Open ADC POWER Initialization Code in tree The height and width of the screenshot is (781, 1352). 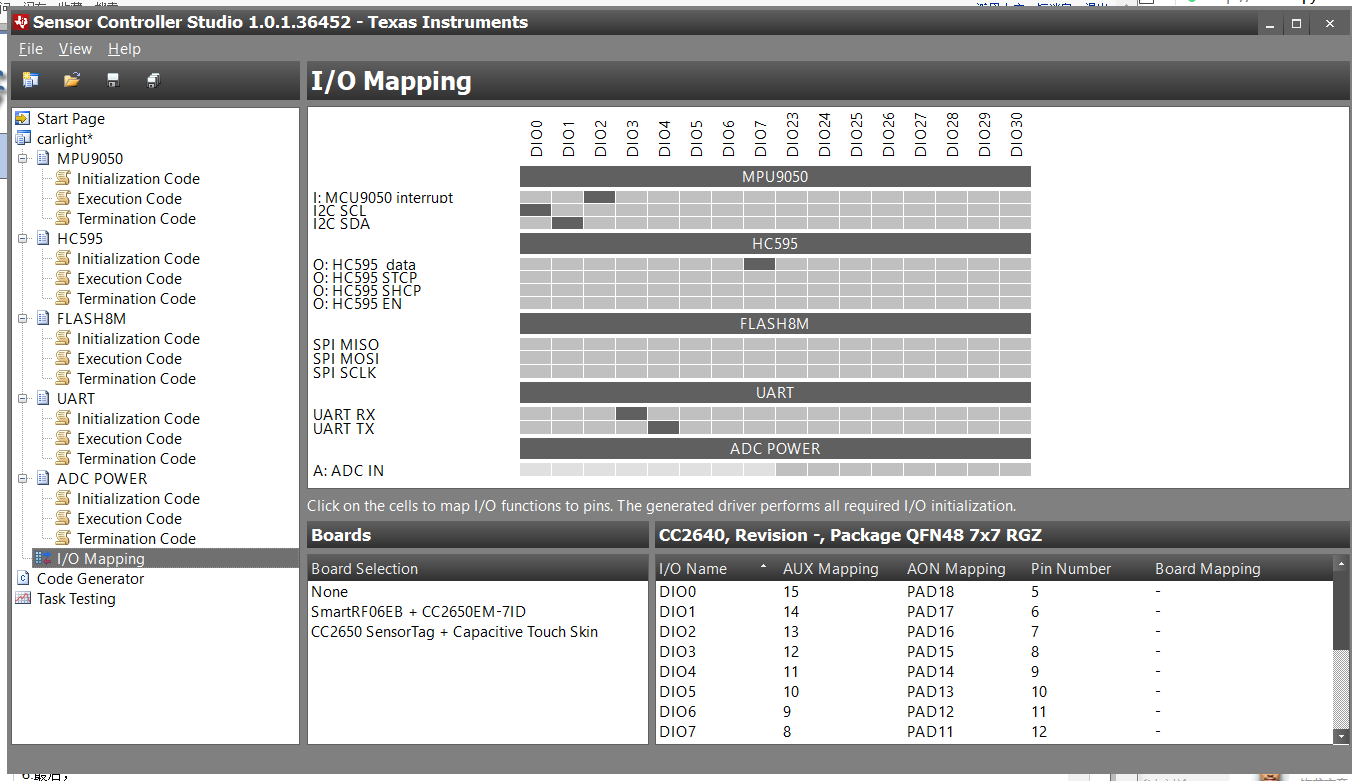[x=138, y=498]
